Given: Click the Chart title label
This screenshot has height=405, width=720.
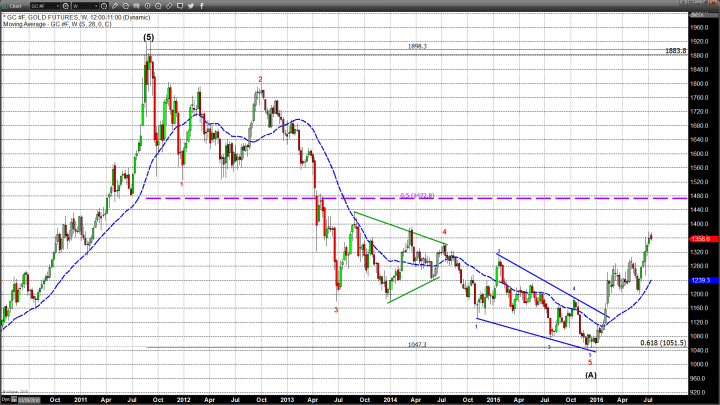Looking at the screenshot, I should tap(15, 6).
